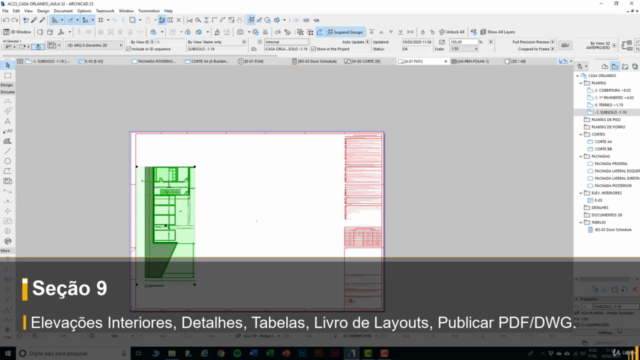
Task: Click the Inject Parameters syringe icon
Action: (42, 20)
